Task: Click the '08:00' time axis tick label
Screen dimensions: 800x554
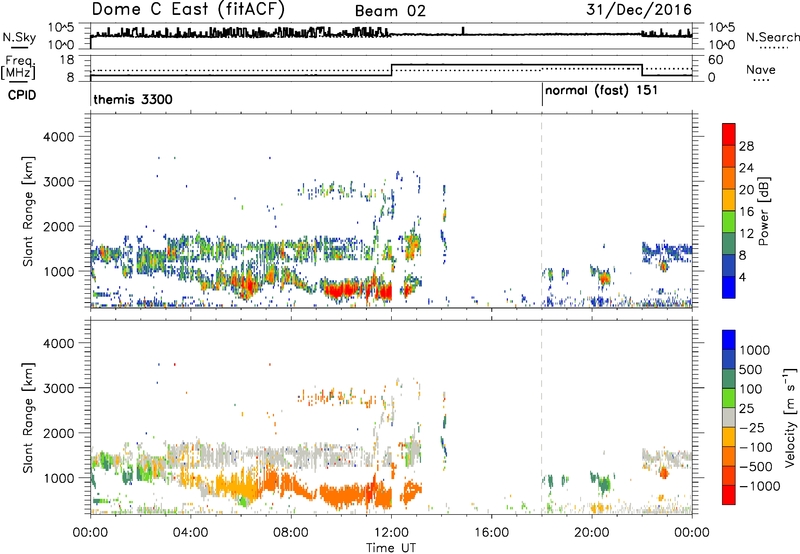Action: pos(291,533)
